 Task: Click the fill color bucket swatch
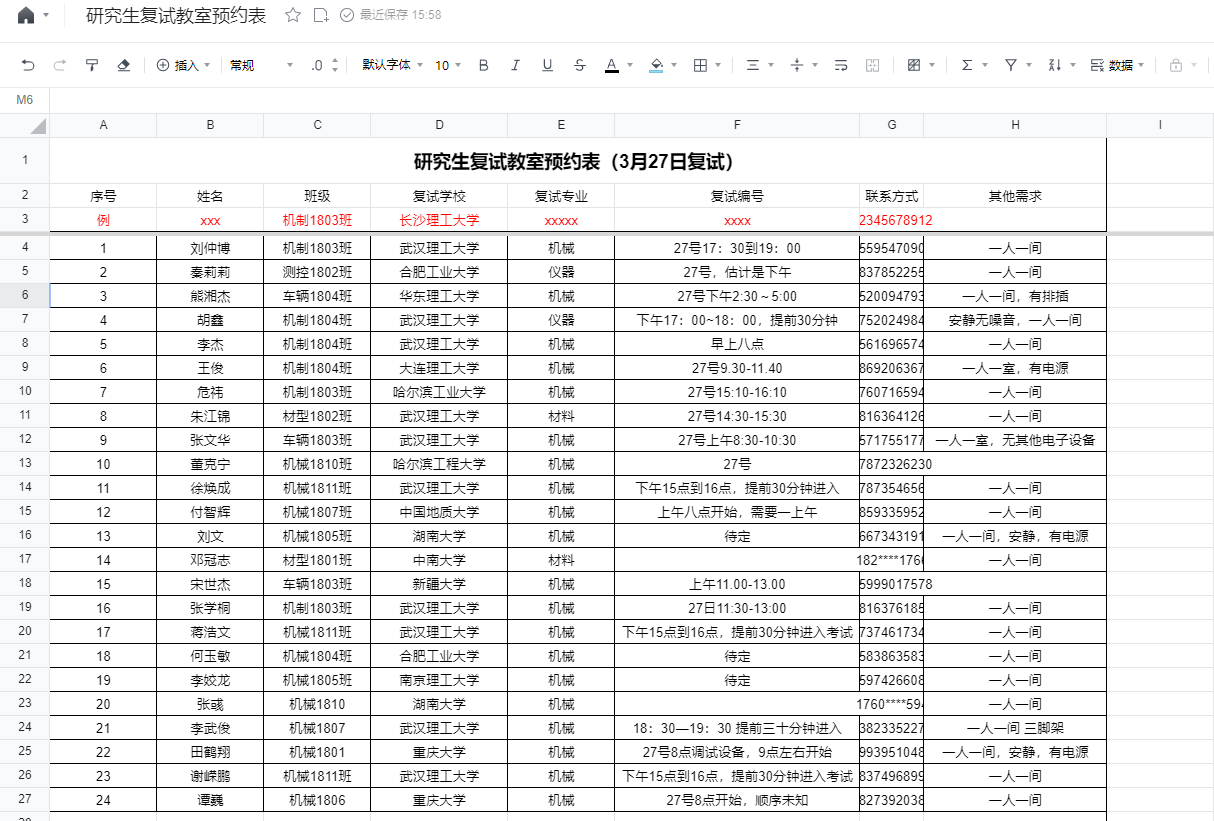(x=656, y=65)
